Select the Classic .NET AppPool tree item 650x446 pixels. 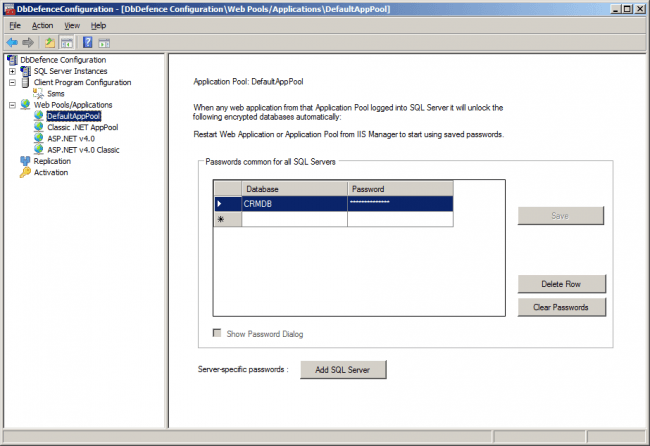[82, 127]
